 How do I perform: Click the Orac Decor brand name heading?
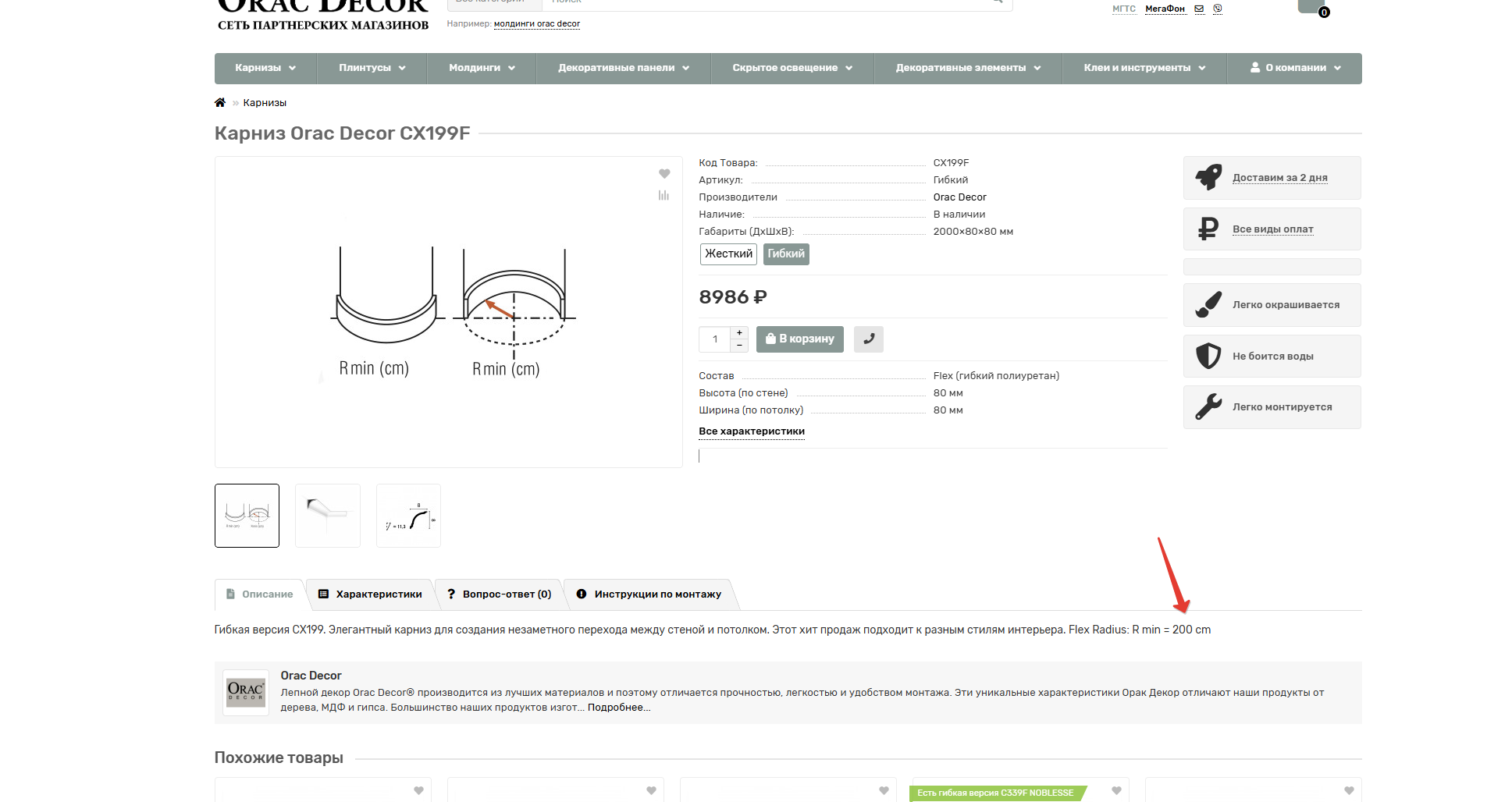click(311, 676)
